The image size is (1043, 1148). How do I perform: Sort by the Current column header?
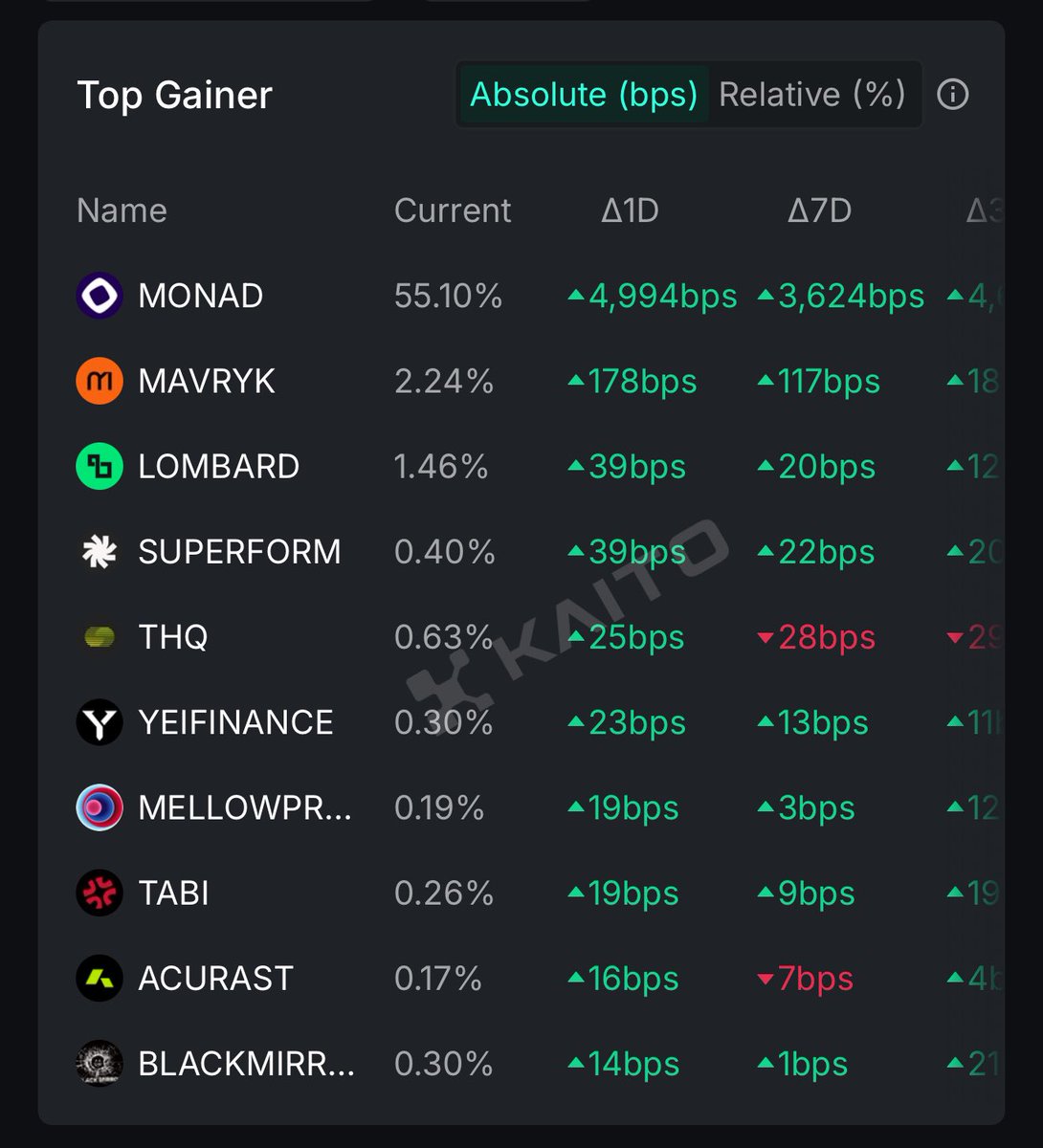coord(453,210)
